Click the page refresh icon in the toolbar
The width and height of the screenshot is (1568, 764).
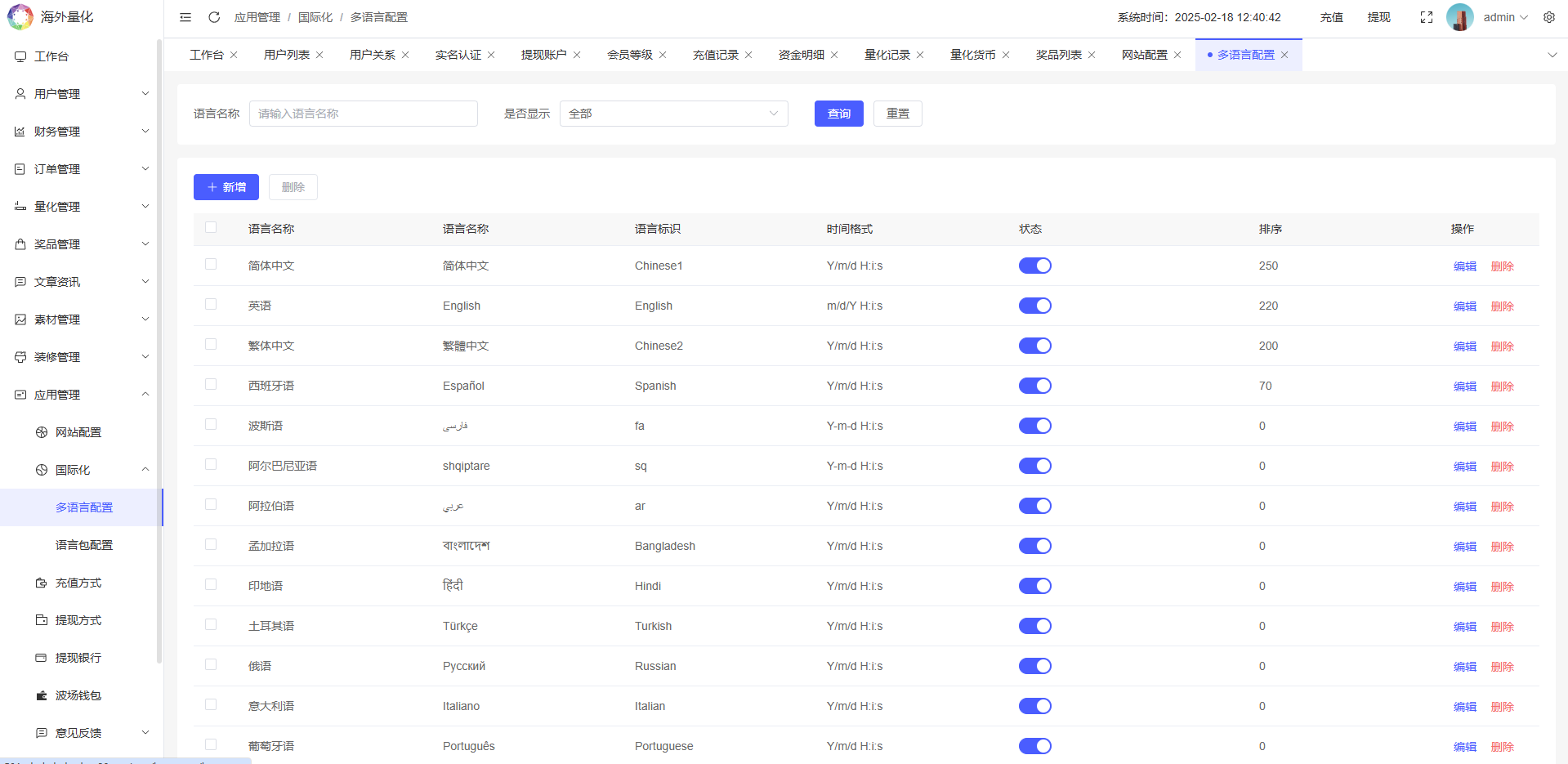pos(214,16)
